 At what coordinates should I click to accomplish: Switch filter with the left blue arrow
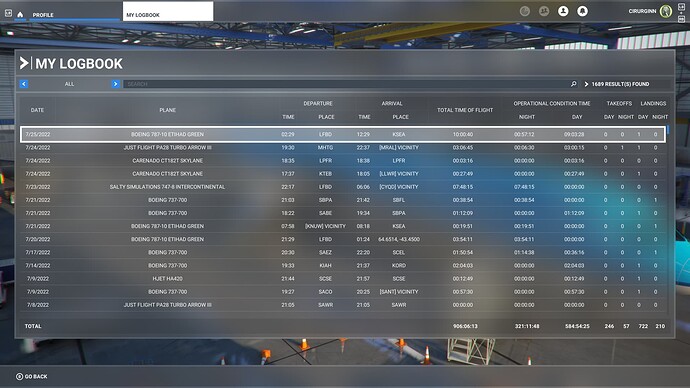(x=24, y=84)
